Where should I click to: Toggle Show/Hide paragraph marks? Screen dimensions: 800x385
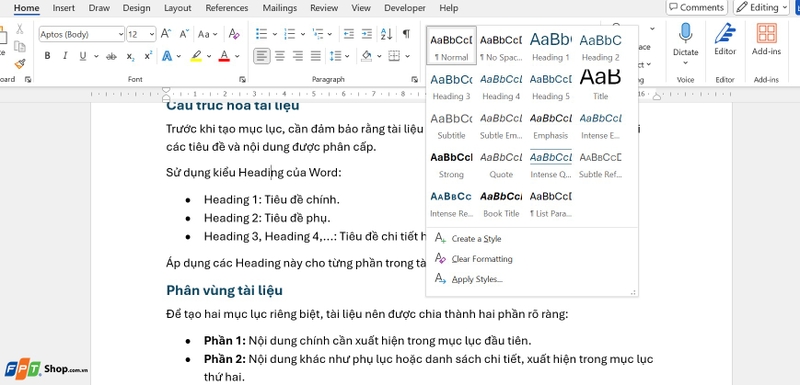[x=406, y=34]
